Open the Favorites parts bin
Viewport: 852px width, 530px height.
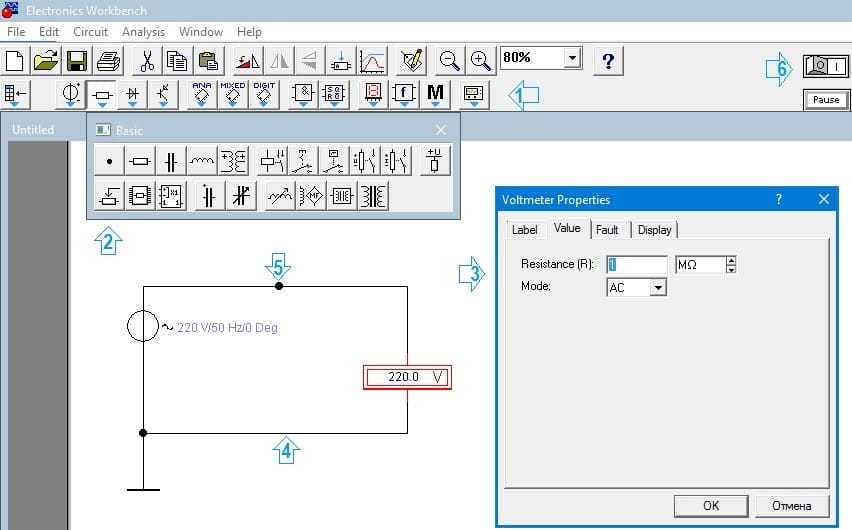[x=15, y=95]
